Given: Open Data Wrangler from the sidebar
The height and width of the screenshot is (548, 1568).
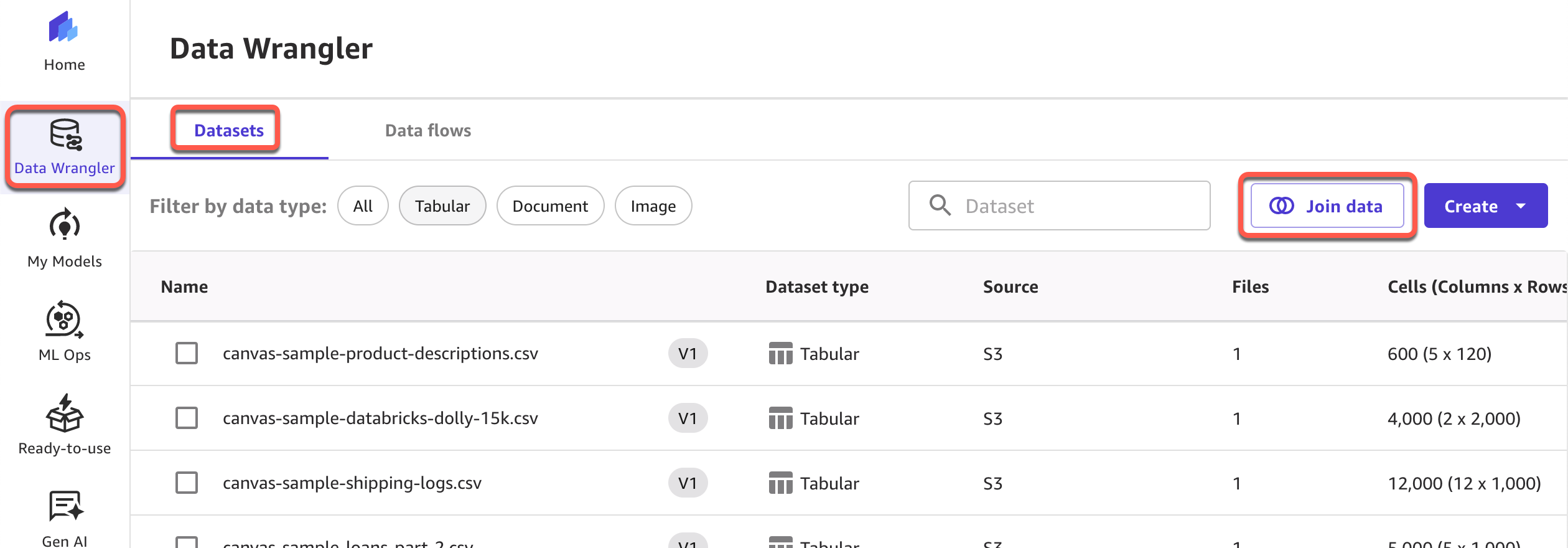Looking at the screenshot, I should point(65,148).
